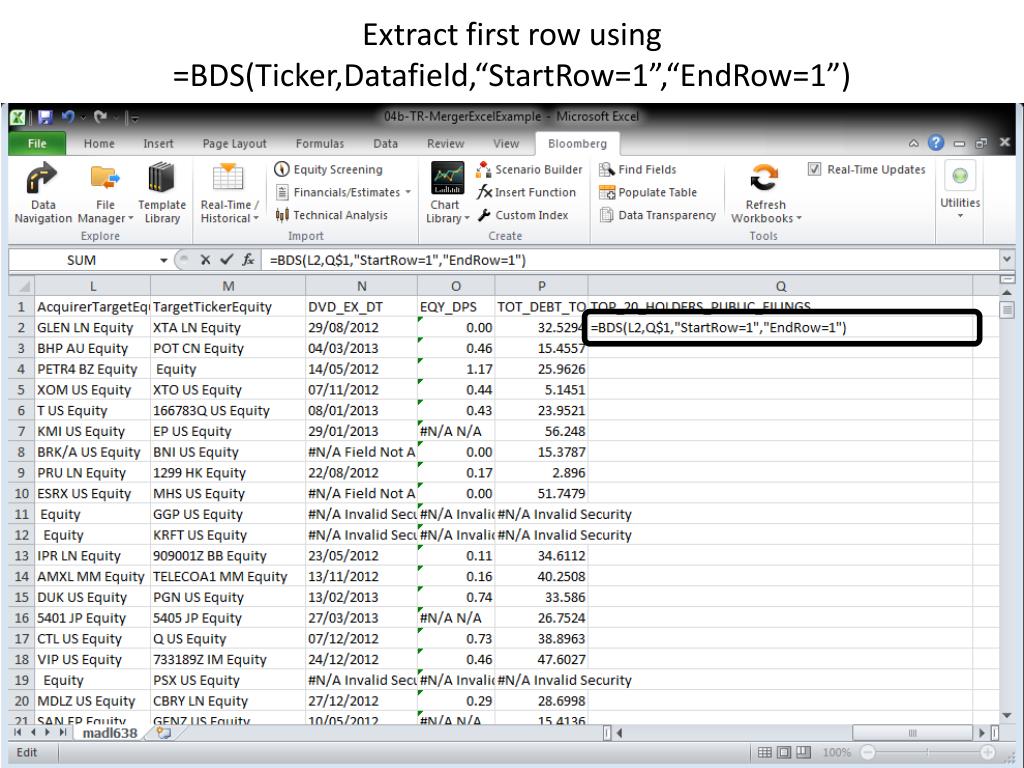Save workbook from quick access toolbar
The width and height of the screenshot is (1024, 768).
(x=45, y=117)
